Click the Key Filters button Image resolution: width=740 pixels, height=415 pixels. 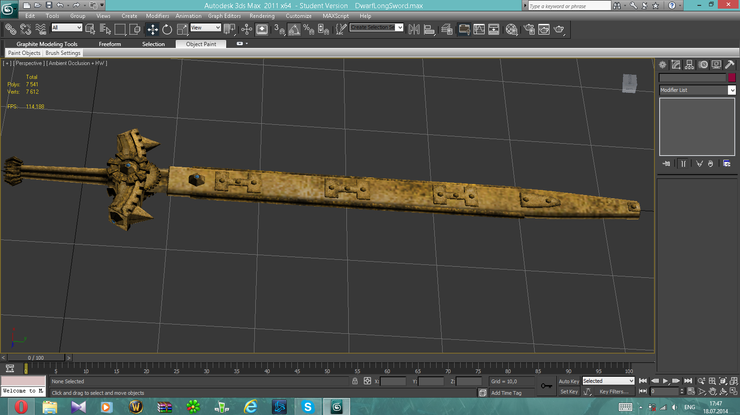click(614, 392)
